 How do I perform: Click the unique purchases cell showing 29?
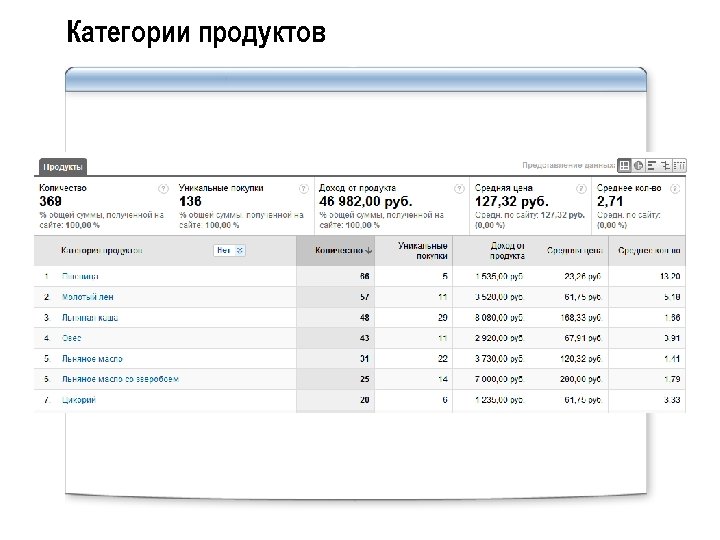443,318
